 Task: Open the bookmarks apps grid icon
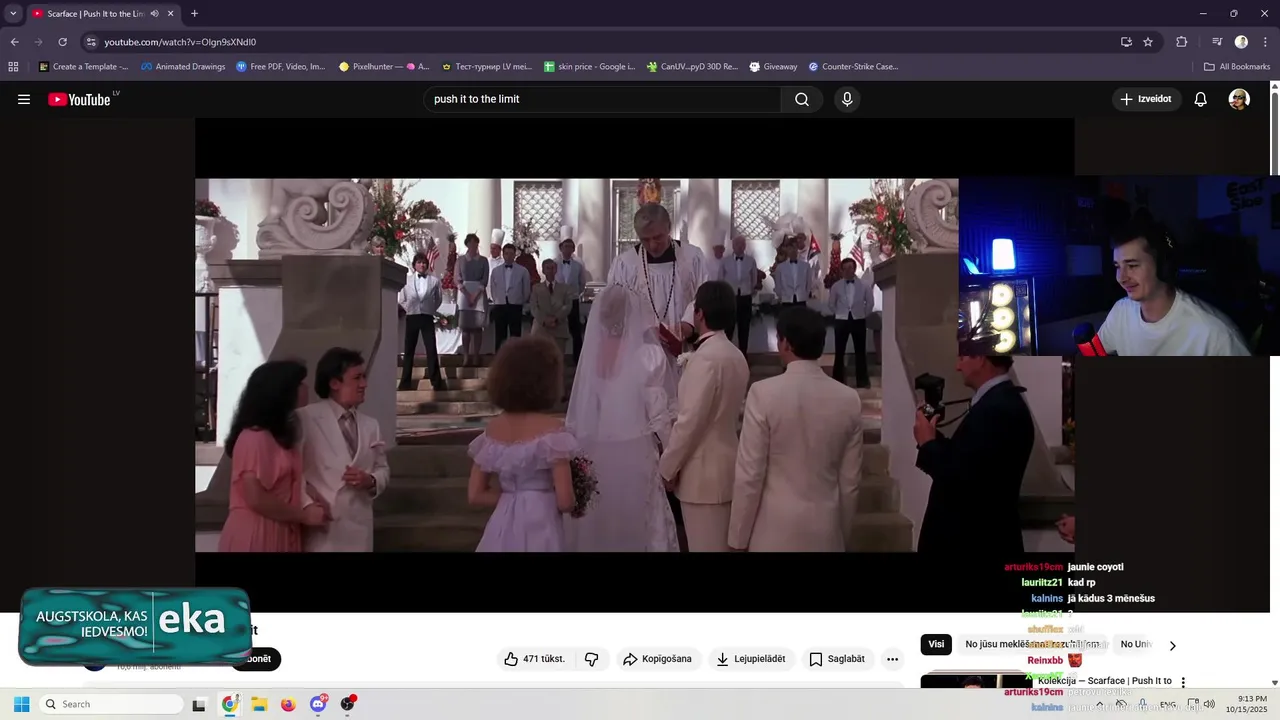(13, 67)
